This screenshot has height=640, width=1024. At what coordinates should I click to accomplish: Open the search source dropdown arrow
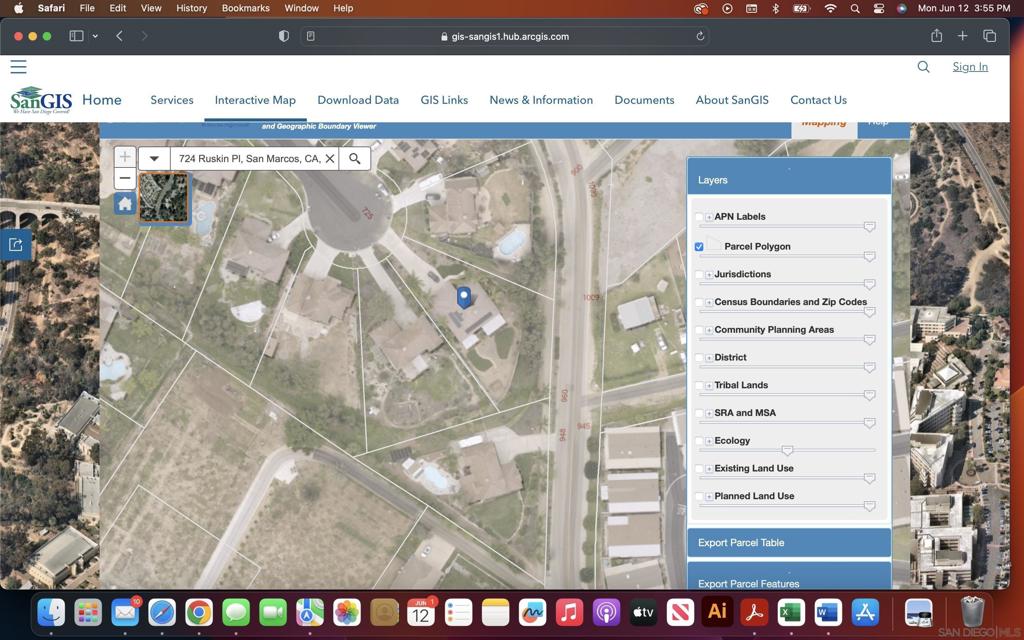click(x=154, y=158)
